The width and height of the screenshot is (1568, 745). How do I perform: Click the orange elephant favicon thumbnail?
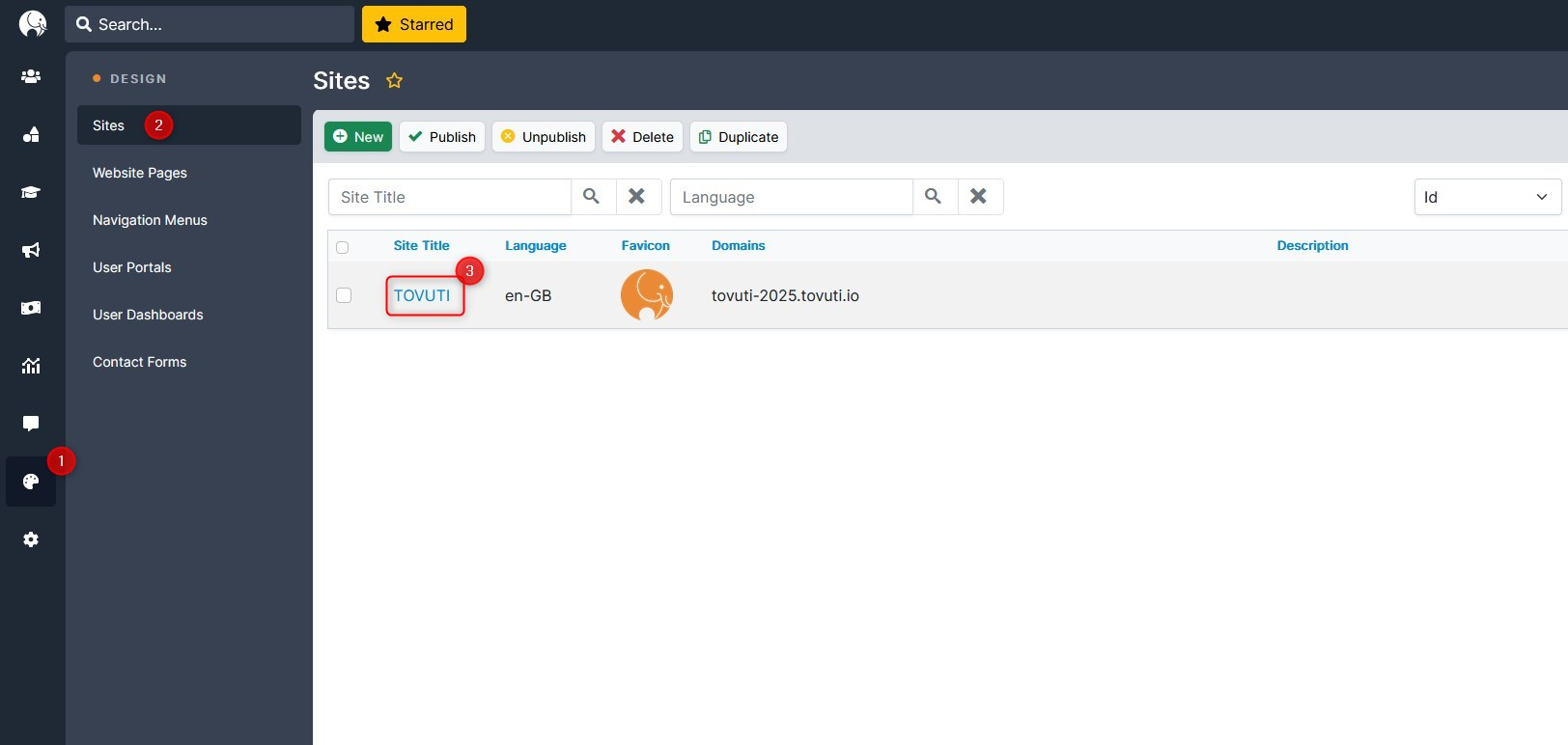[647, 295]
